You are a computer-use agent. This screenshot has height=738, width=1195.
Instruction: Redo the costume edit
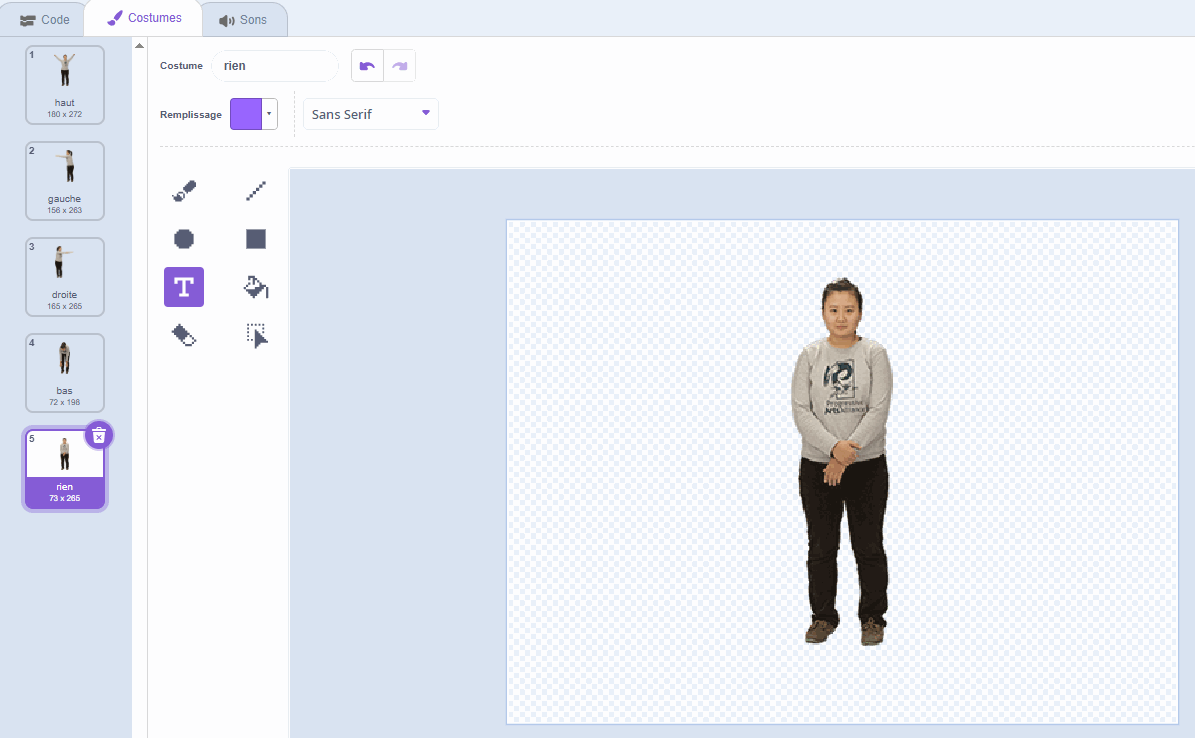399,66
